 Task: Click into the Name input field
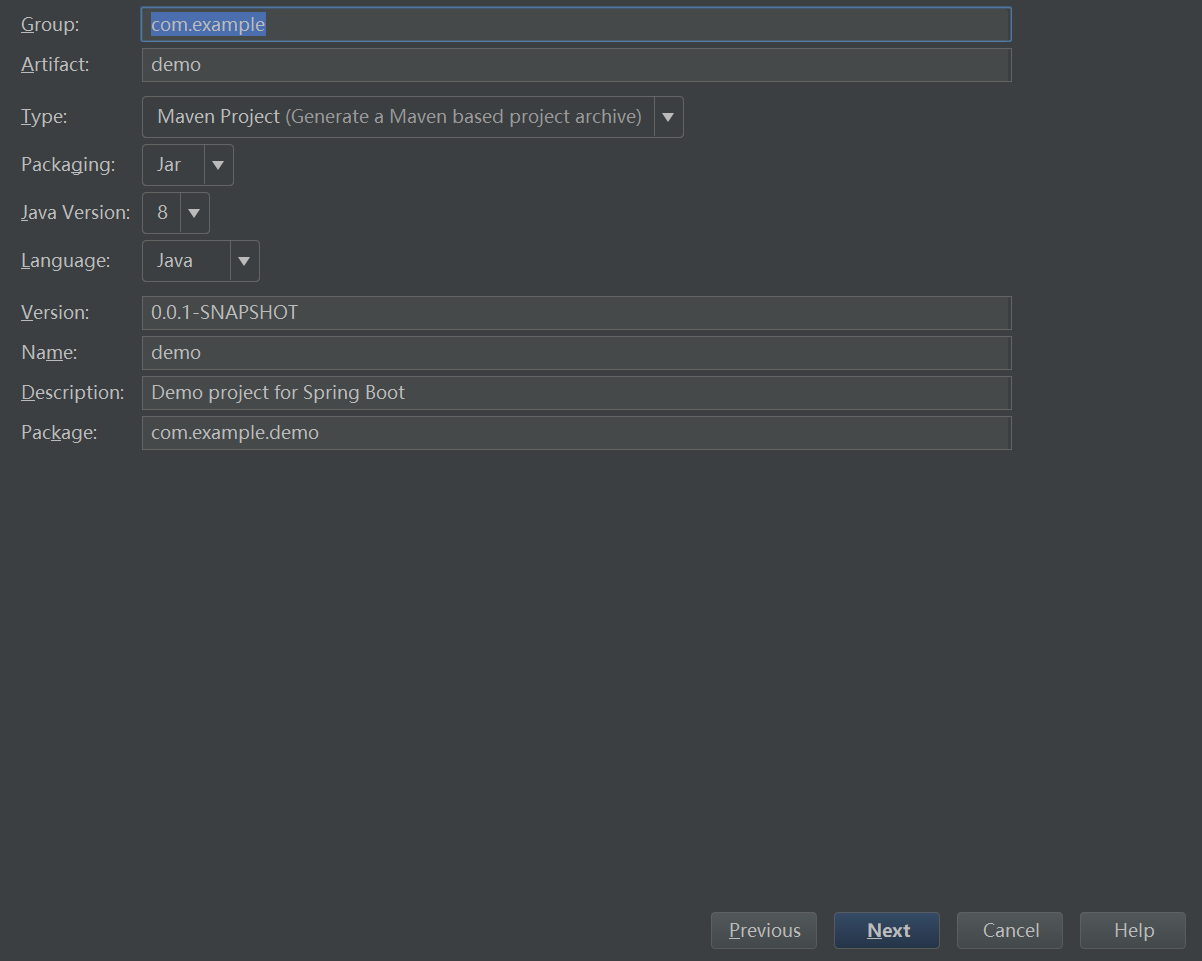pos(576,353)
